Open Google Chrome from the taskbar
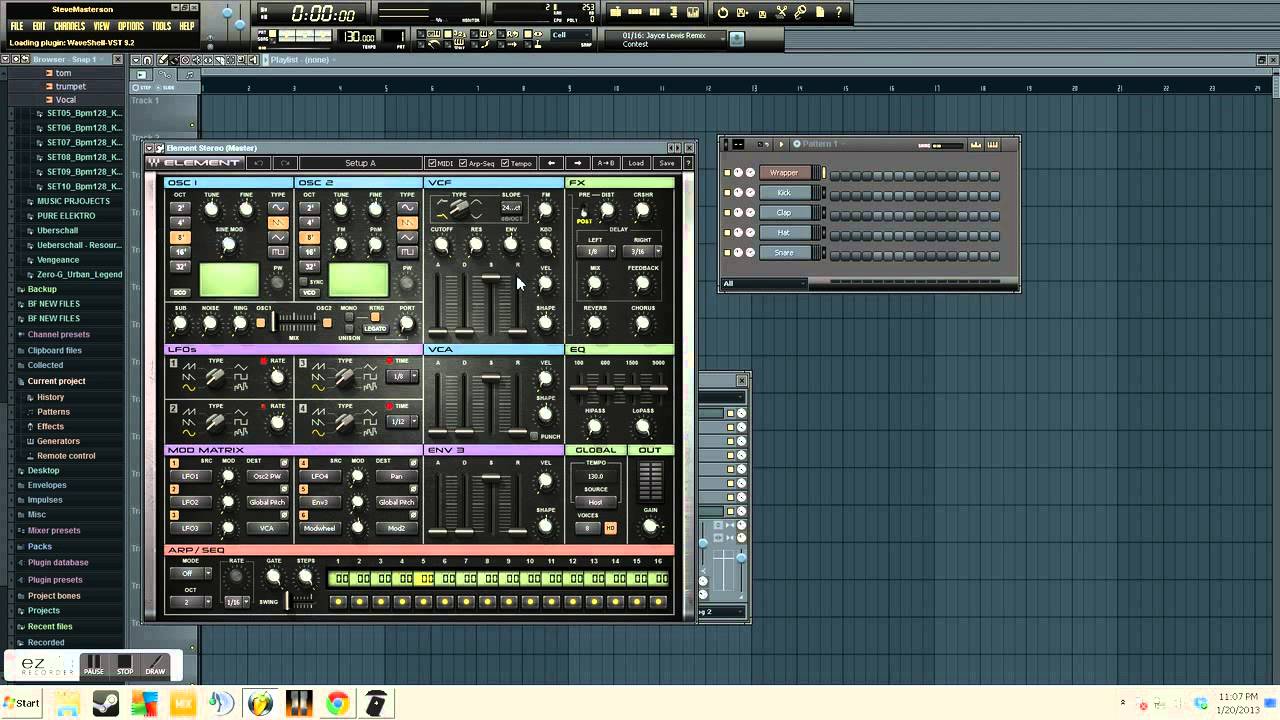The image size is (1280, 720). coord(337,704)
